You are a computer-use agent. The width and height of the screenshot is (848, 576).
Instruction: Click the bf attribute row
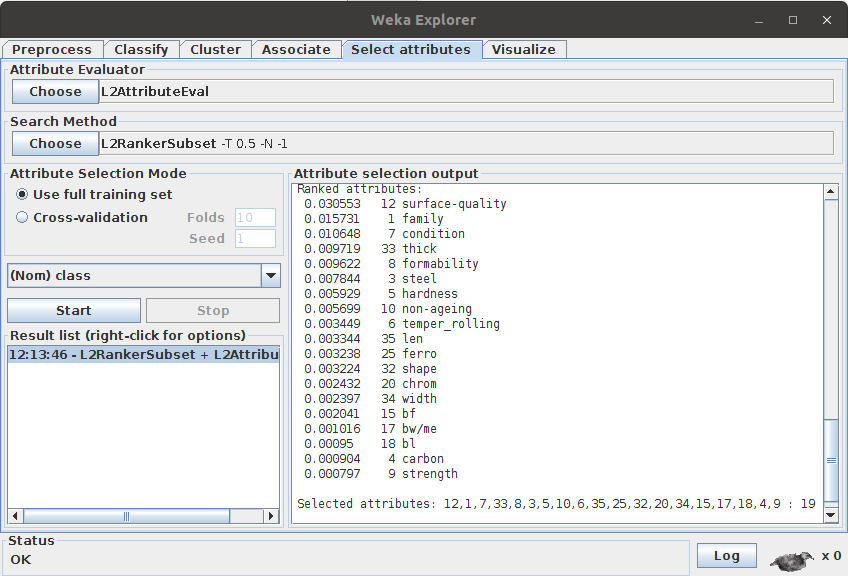point(360,414)
